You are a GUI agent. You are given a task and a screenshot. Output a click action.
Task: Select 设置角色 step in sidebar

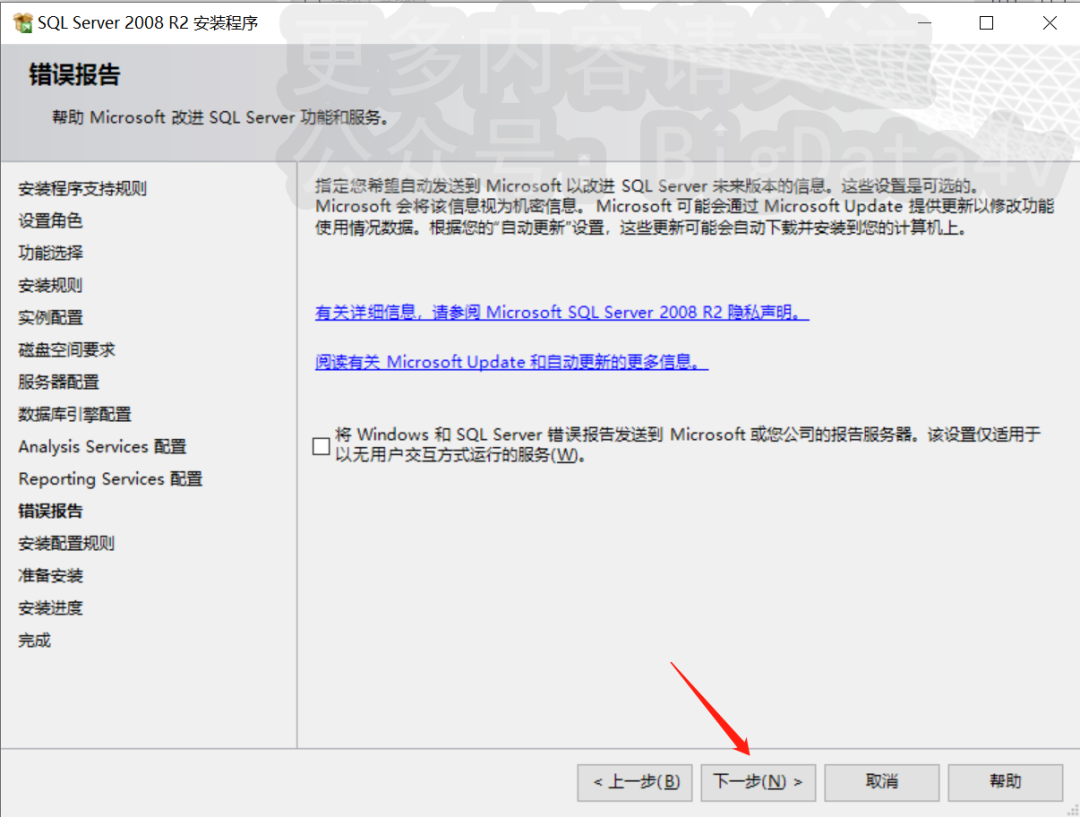coord(50,220)
